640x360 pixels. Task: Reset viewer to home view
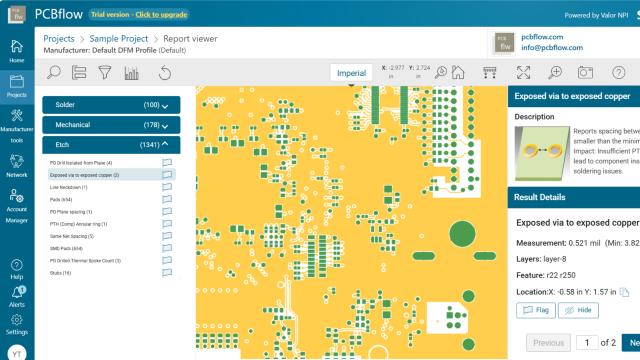coord(458,73)
